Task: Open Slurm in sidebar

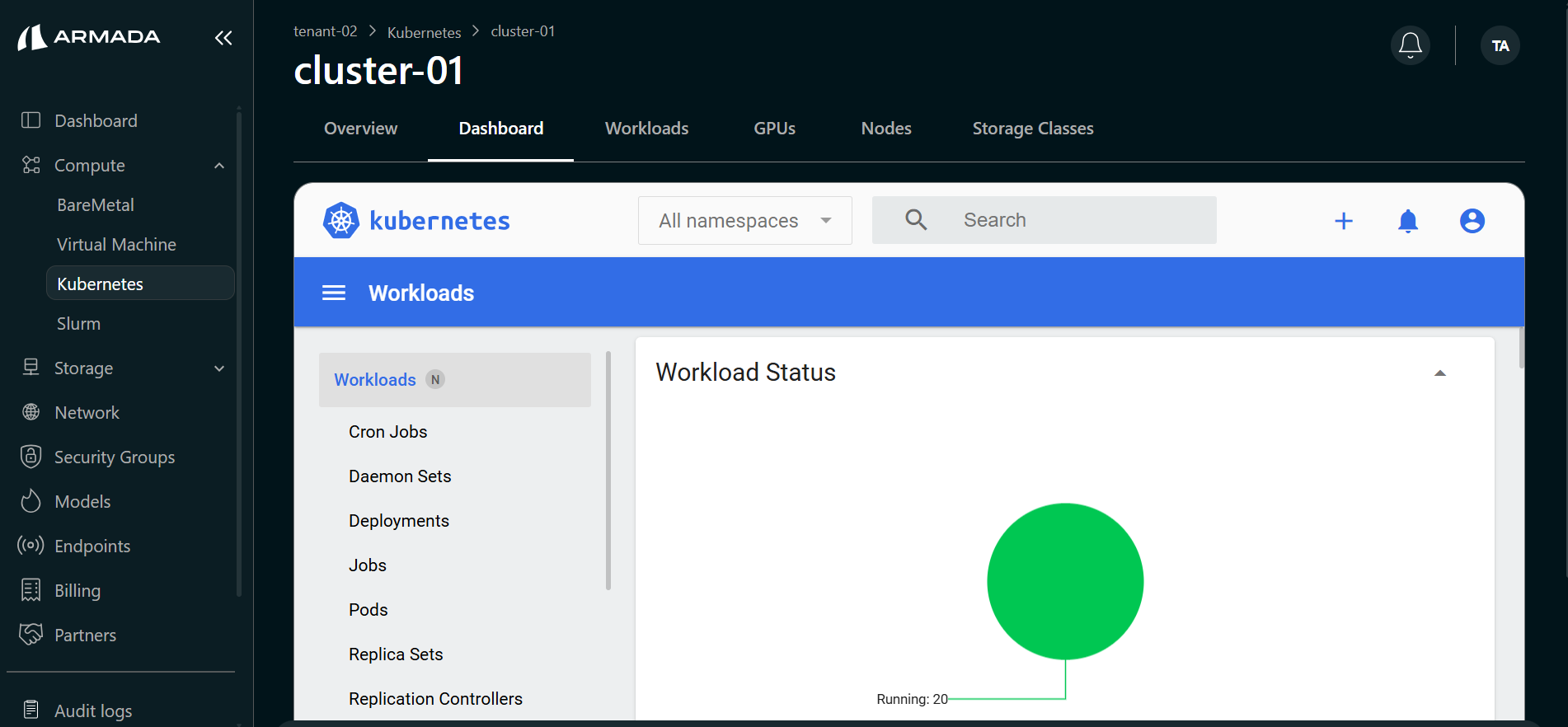Action: coord(78,323)
